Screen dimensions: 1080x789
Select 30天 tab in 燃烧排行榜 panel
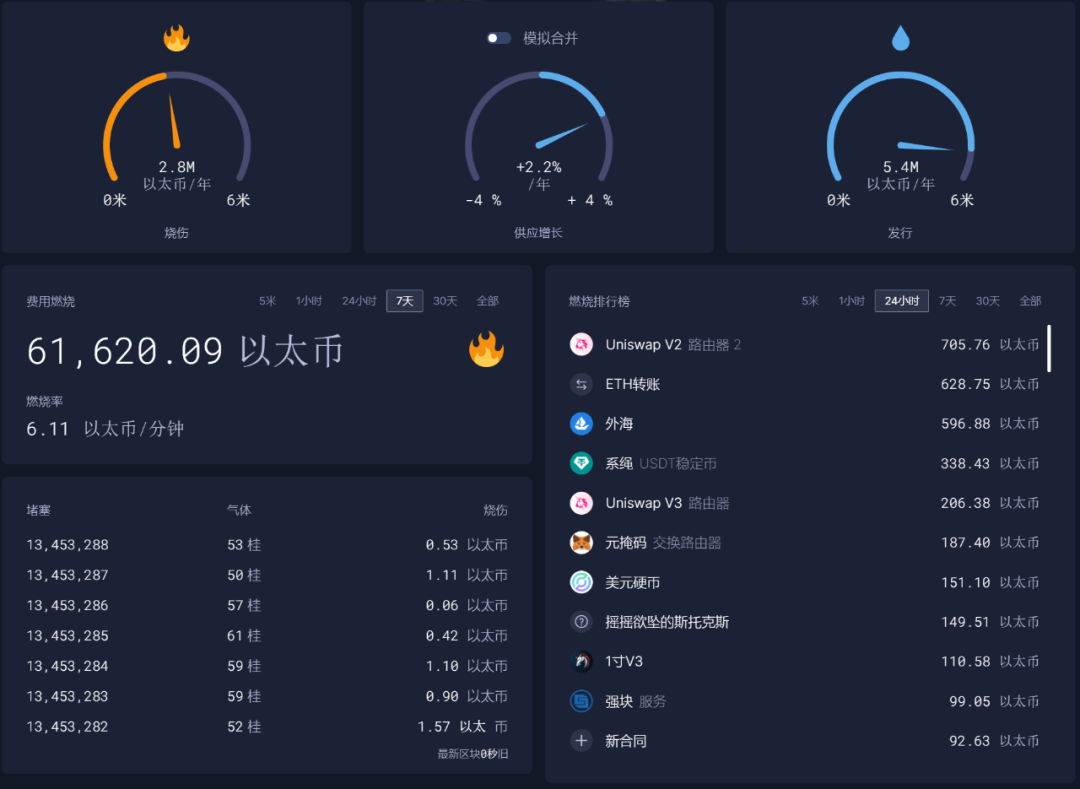tap(988, 301)
